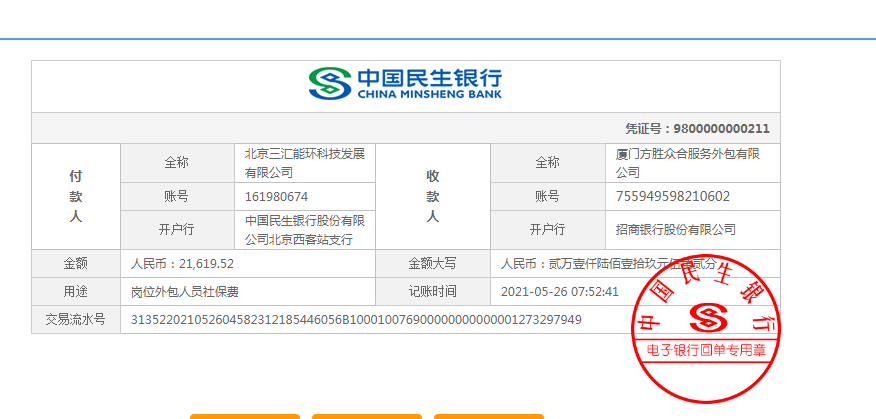
Task: Click the 金额大写 label cell
Action: tap(433, 264)
